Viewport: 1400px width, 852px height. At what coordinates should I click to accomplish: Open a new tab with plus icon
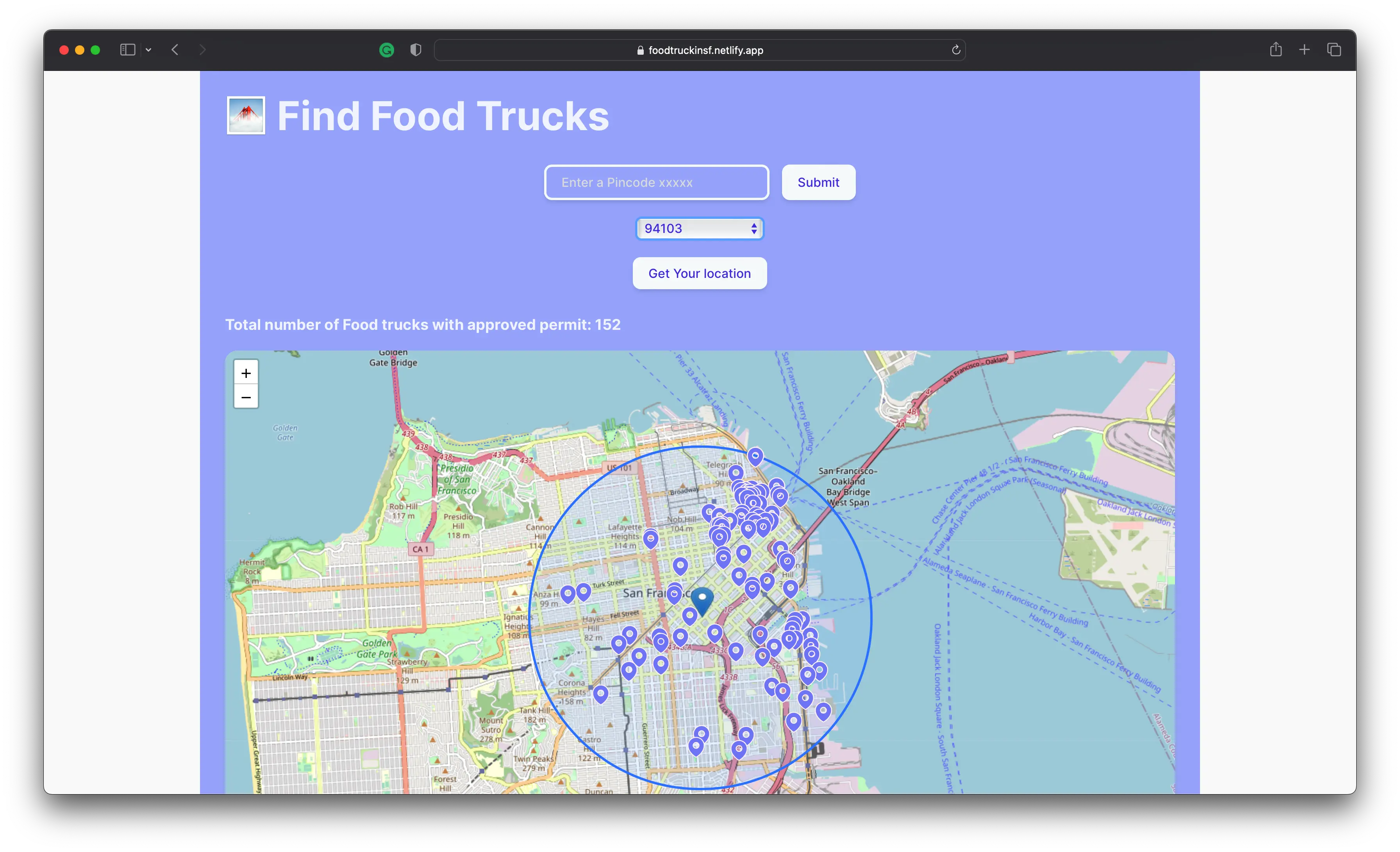(1305, 50)
